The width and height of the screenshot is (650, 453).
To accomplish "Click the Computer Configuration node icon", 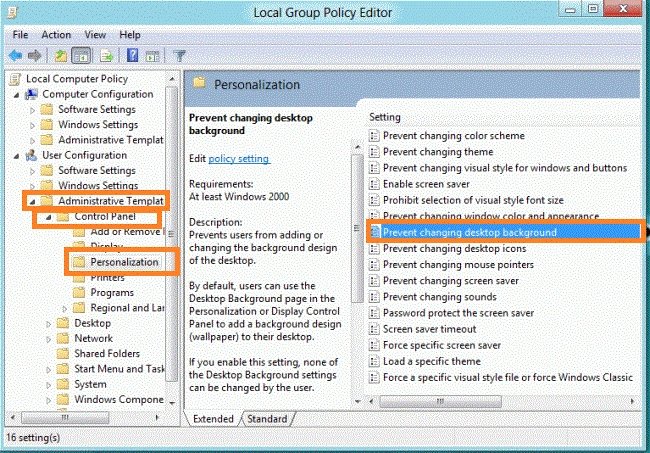I will tap(31, 94).
